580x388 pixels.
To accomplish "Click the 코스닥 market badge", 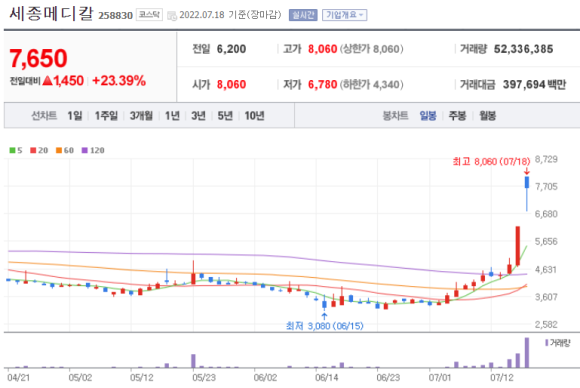I will pyautogui.click(x=149, y=15).
